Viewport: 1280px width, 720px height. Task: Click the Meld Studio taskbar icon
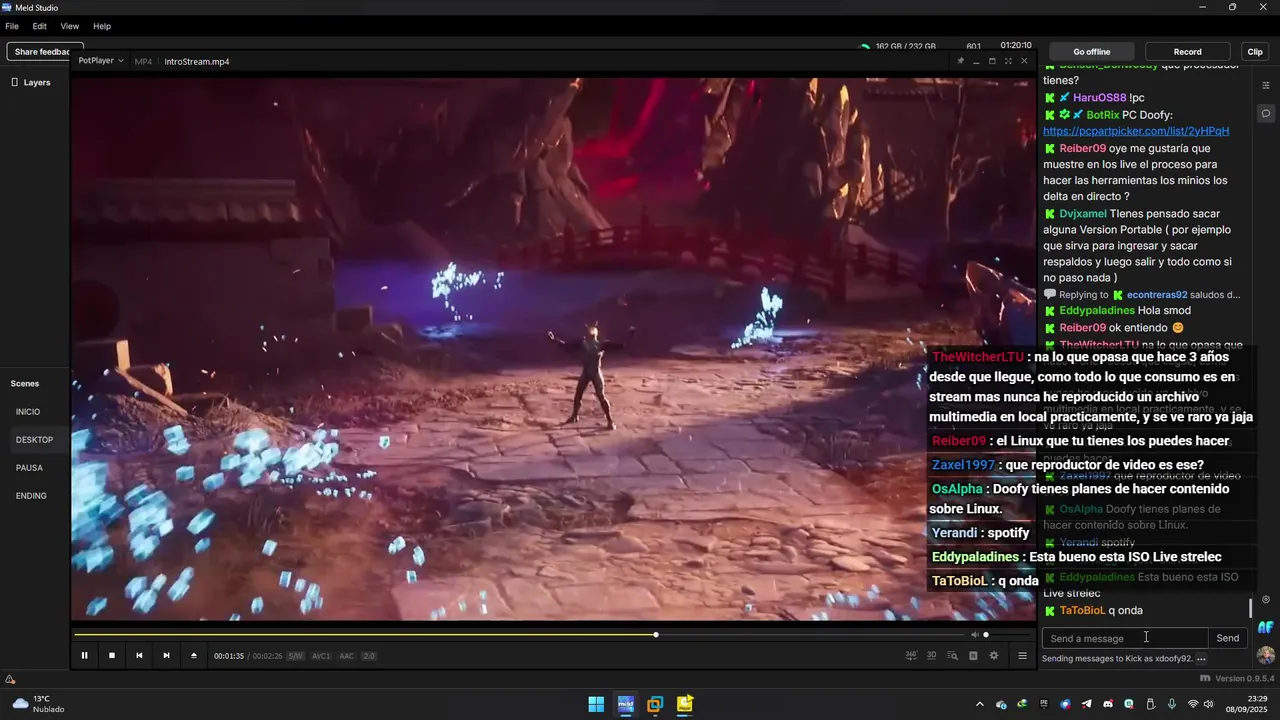625,704
